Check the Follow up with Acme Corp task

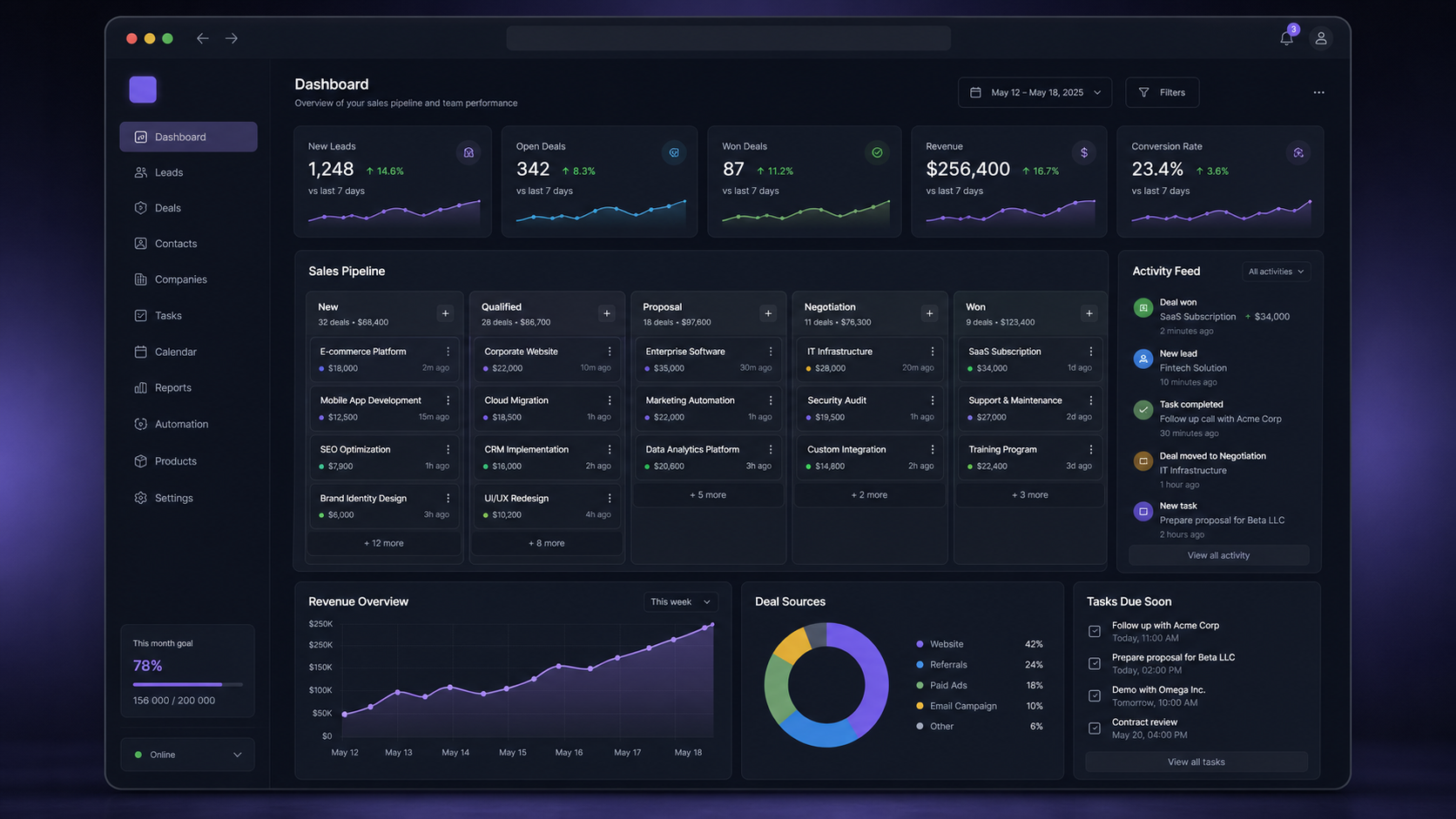click(1095, 631)
